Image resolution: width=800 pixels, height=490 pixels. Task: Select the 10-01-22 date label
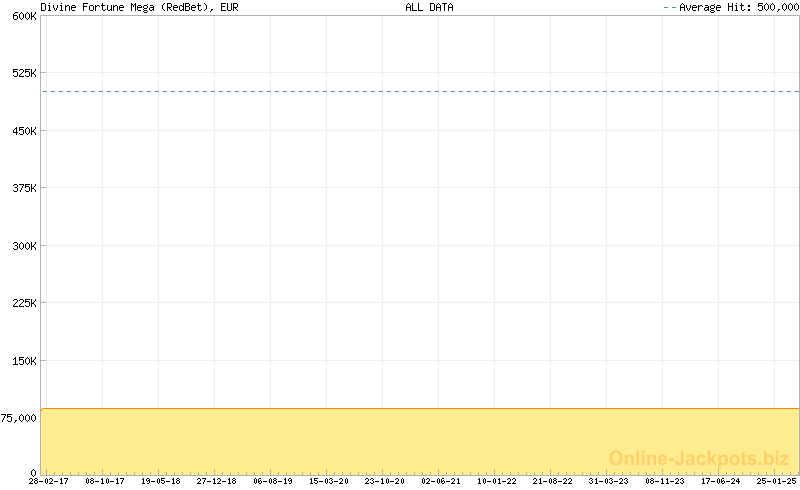coord(497,481)
